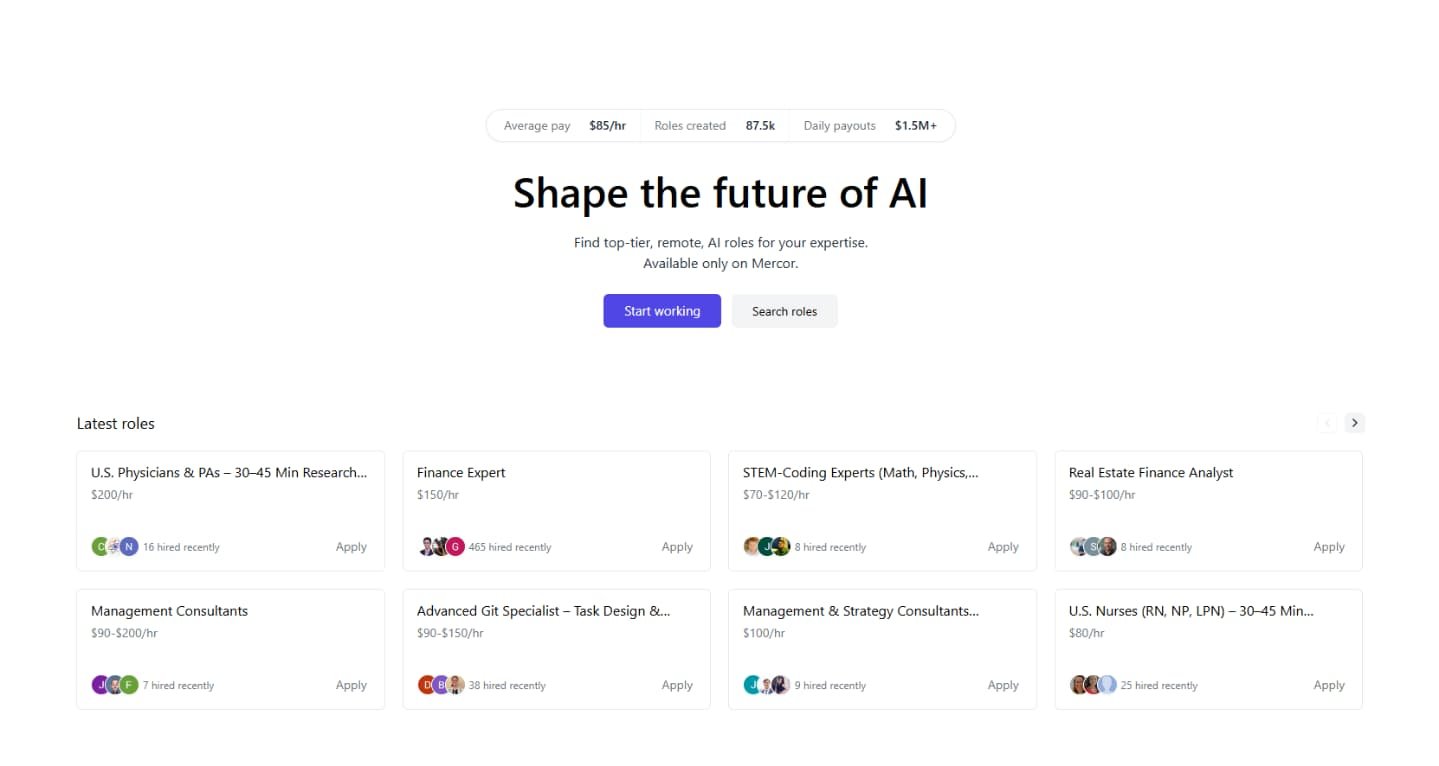Image resolution: width=1439 pixels, height=766 pixels.
Task: Apply to the Advanced Git Specialist role
Action: [x=677, y=684]
